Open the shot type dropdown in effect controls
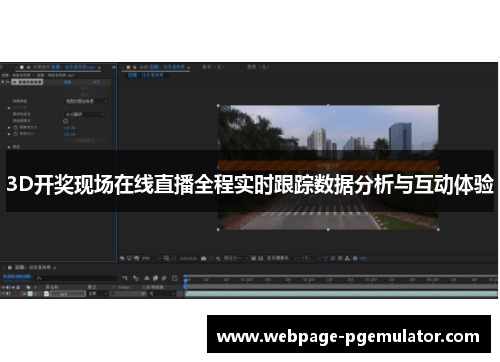This screenshot has width=500, height=362. (86, 101)
